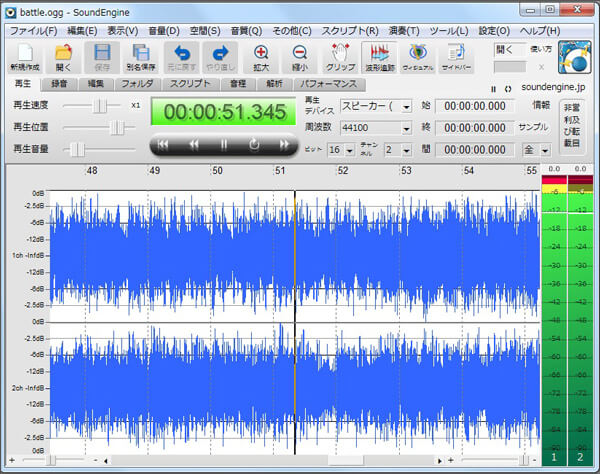The image size is (600, 474).
Task: Toggle the 波形追跡 waveform tracking icon
Action: click(x=379, y=57)
